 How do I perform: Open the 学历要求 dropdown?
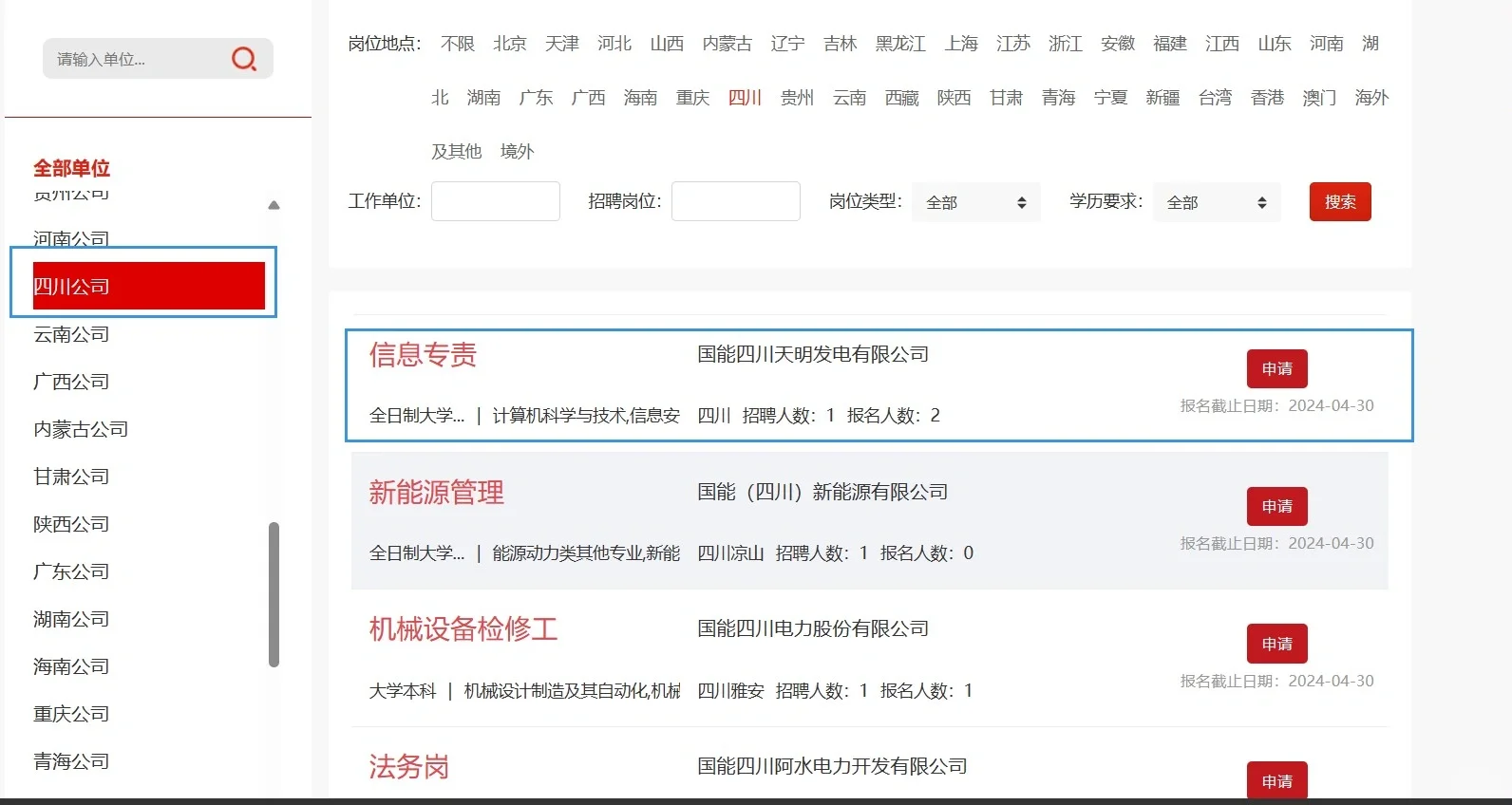(x=1217, y=202)
